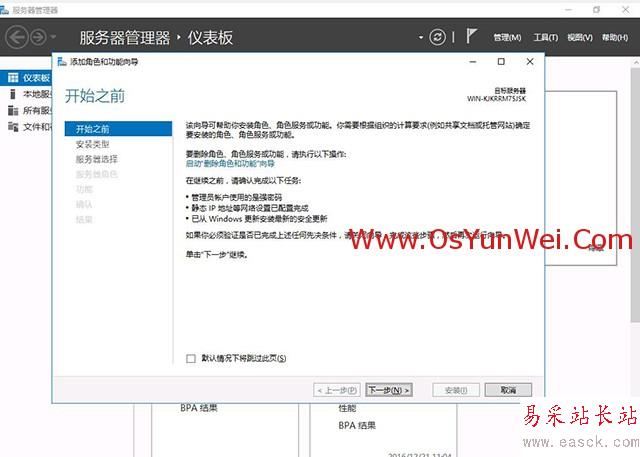Open notifications via the flag icon
Image resolution: width=640 pixels, height=457 pixels.
point(471,36)
